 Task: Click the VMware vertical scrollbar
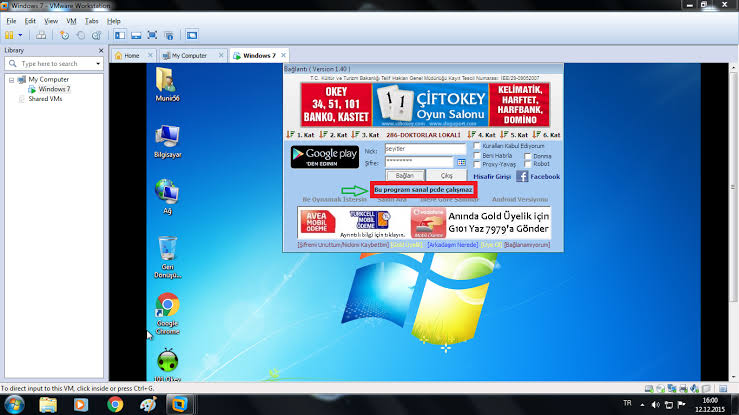click(733, 188)
